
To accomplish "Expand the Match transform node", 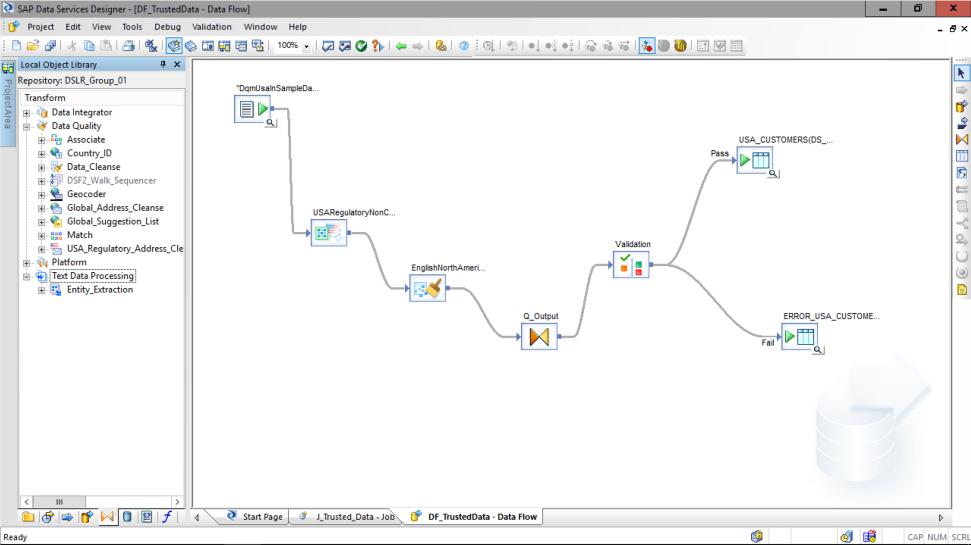I will pyautogui.click(x=41, y=235).
